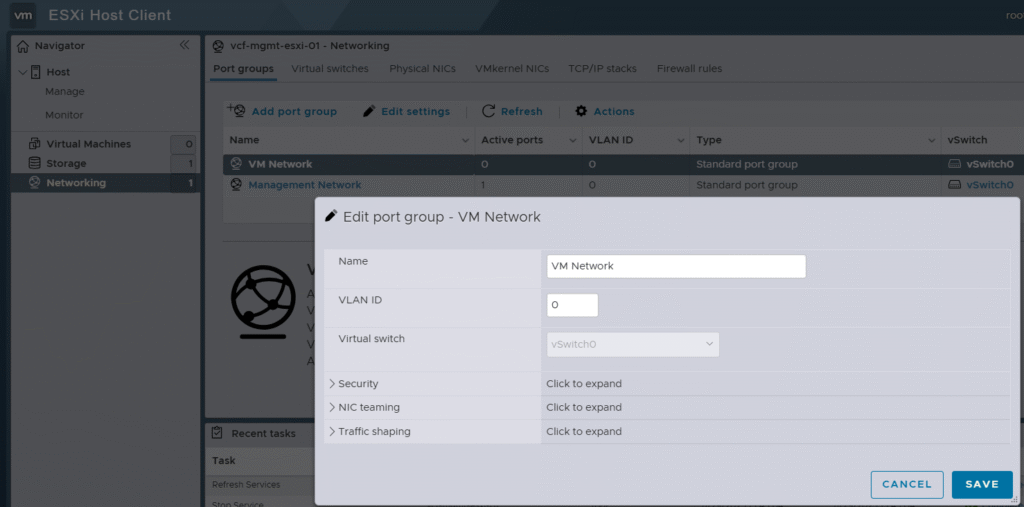Click the SAVE button
The image size is (1024, 507).
(x=981, y=484)
